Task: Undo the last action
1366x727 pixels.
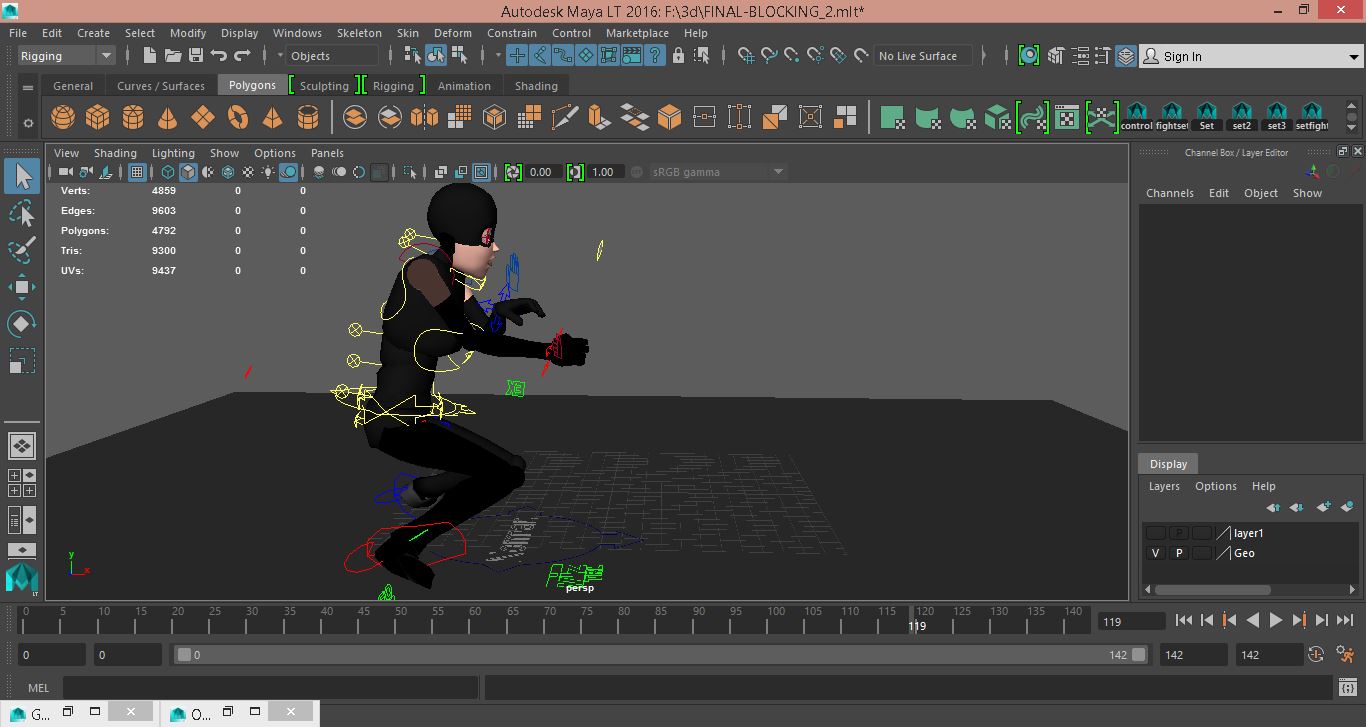Action: (219, 56)
